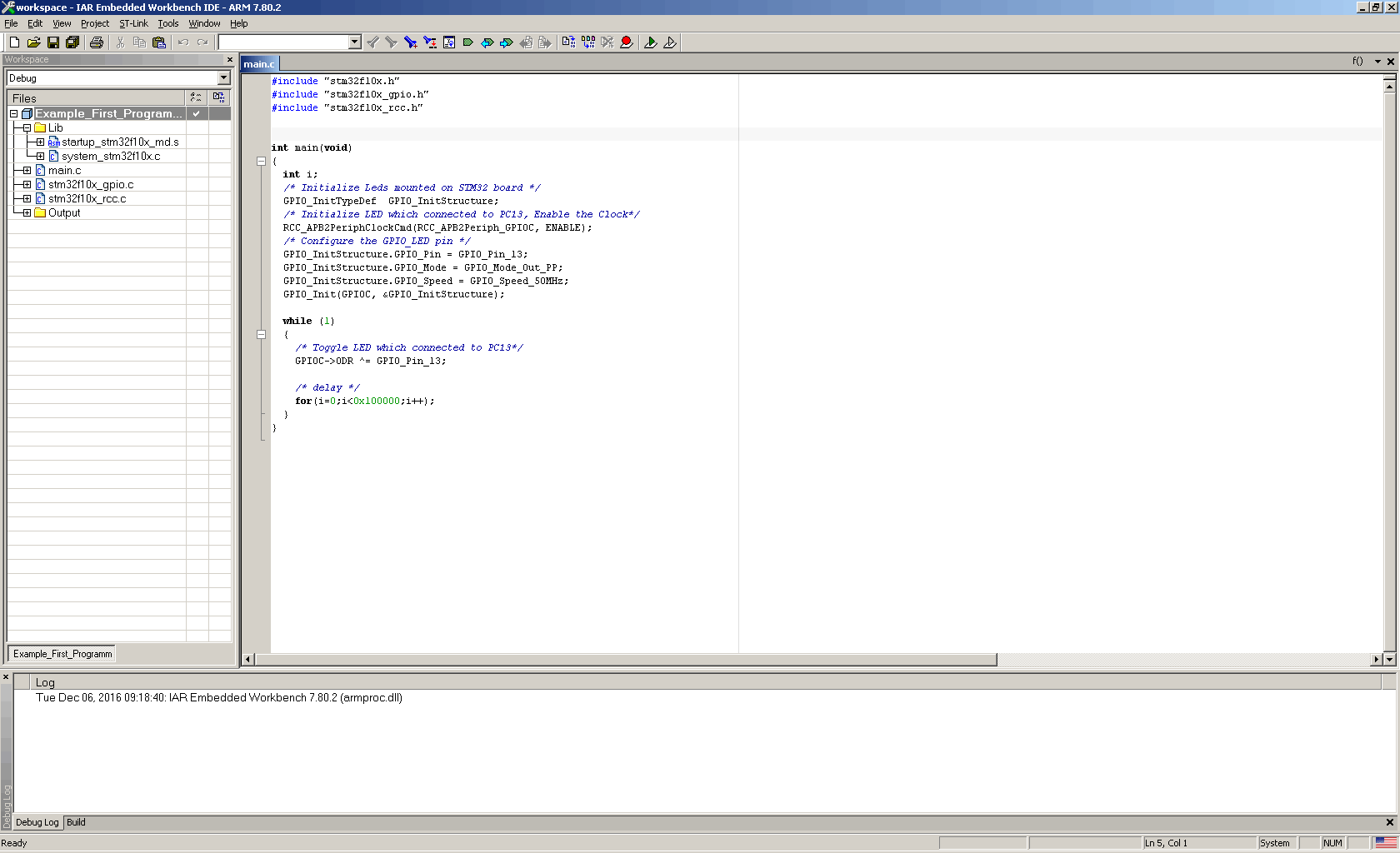Click the Debug without Downloading icon
1400x853 pixels.
click(670, 42)
